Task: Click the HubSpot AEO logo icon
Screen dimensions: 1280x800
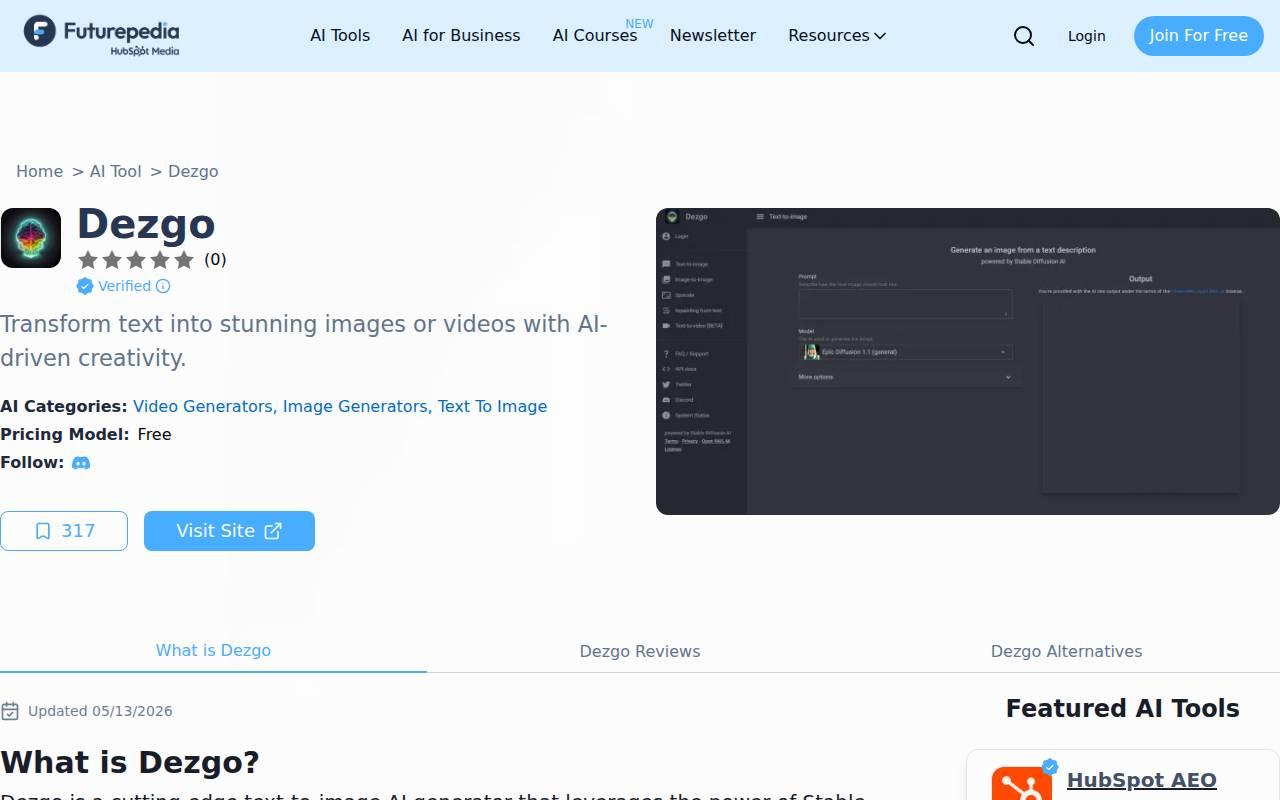Action: coord(1022,784)
